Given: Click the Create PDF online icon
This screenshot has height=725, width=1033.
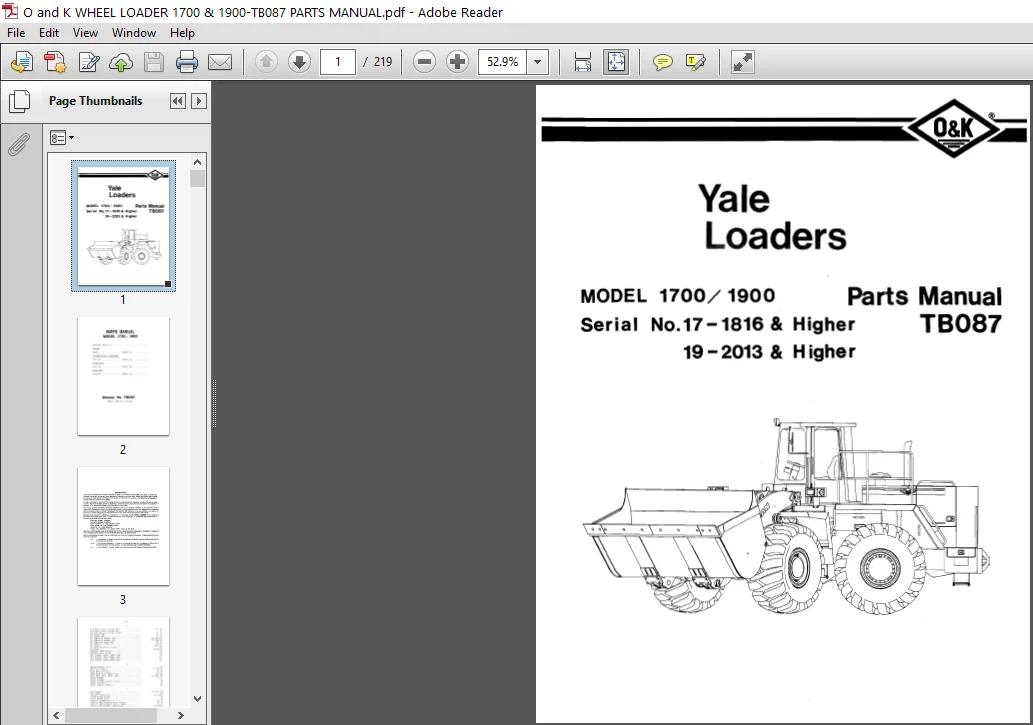Looking at the screenshot, I should [x=22, y=62].
